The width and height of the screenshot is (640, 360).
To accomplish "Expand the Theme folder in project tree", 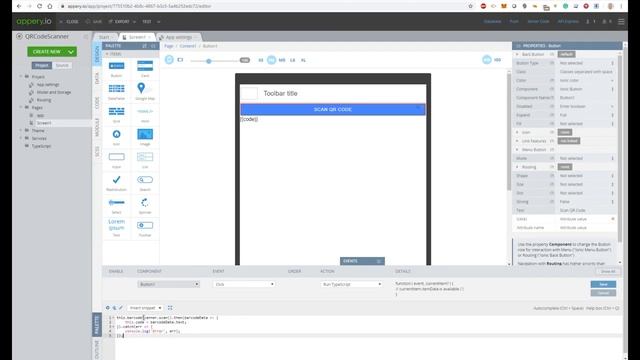I will (x=21, y=131).
